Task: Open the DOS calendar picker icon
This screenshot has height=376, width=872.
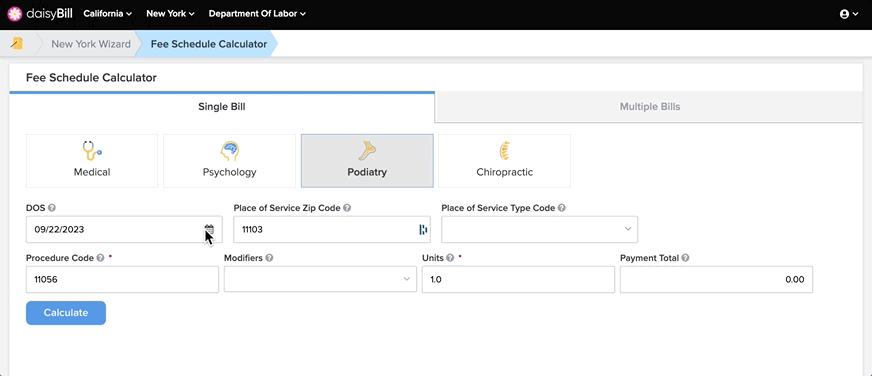Action: [209, 229]
